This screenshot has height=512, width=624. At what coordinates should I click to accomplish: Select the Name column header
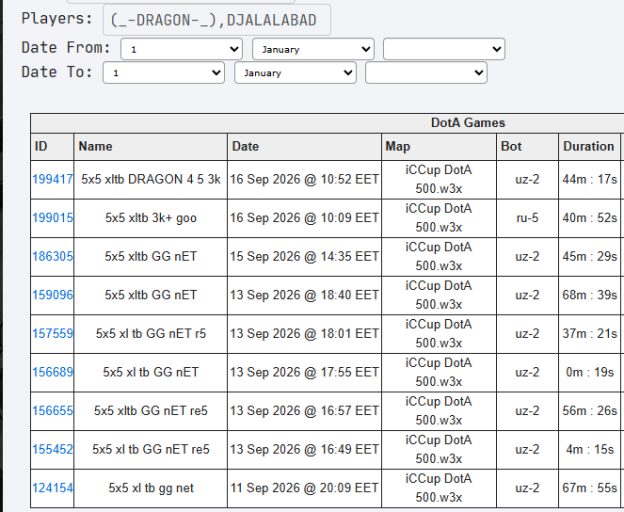[x=95, y=146]
